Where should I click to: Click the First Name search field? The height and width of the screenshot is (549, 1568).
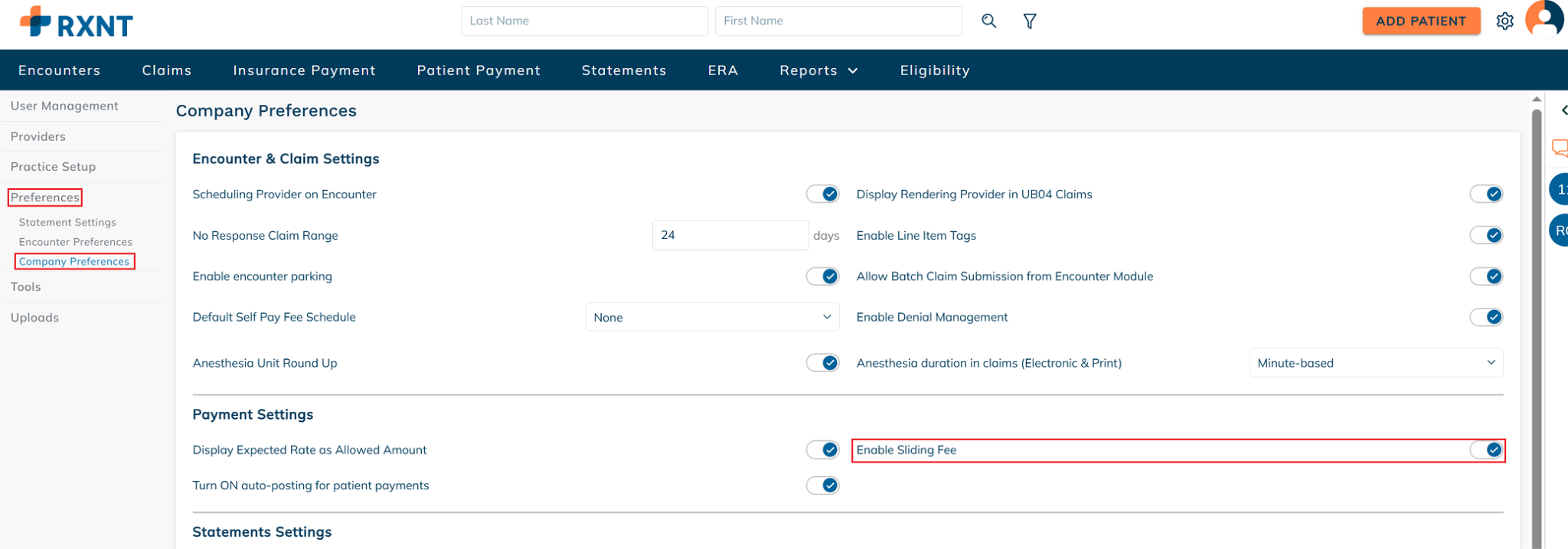(x=838, y=21)
